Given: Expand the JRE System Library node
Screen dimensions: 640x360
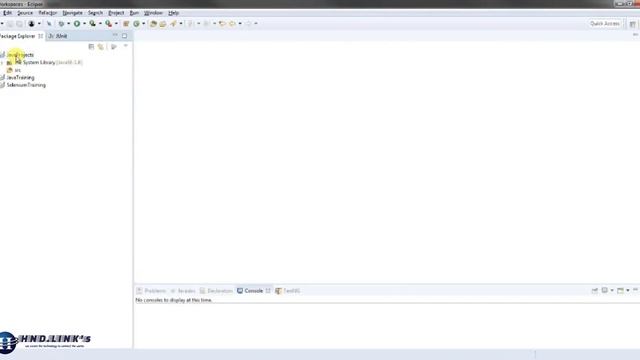Looking at the screenshot, I should pyautogui.click(x=2, y=63).
